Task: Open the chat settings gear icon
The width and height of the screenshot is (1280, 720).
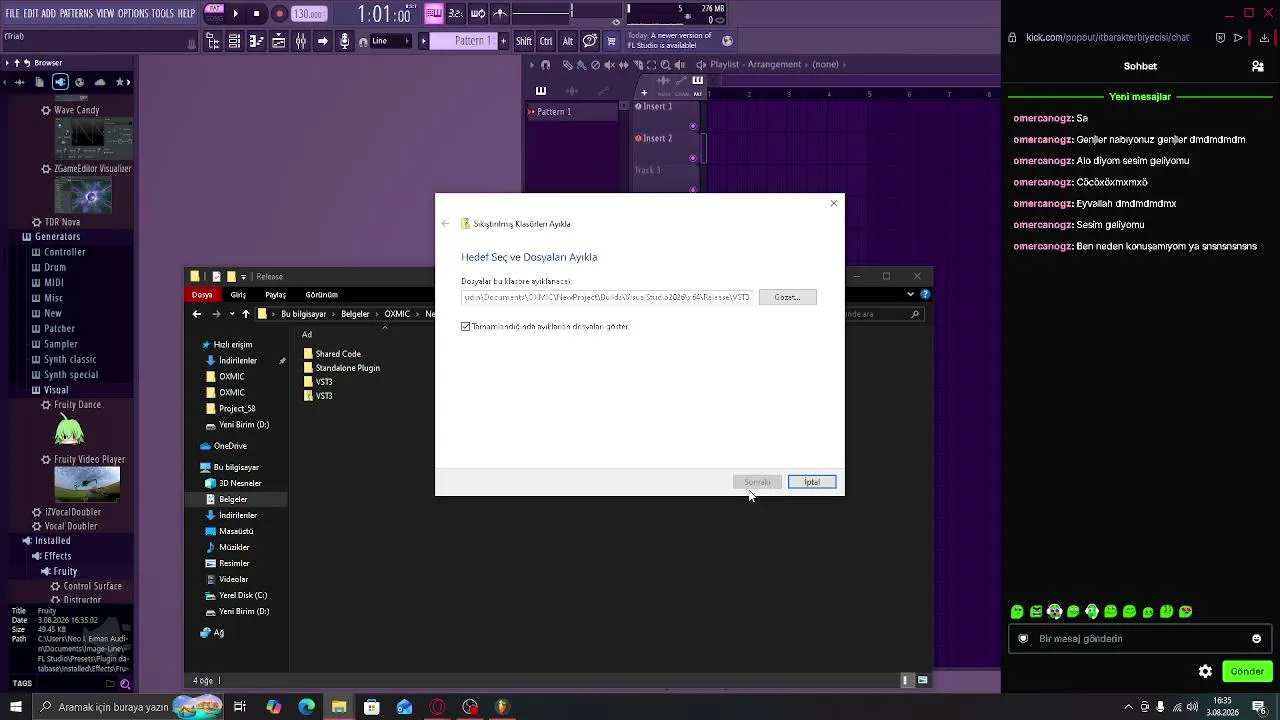Action: (1205, 672)
